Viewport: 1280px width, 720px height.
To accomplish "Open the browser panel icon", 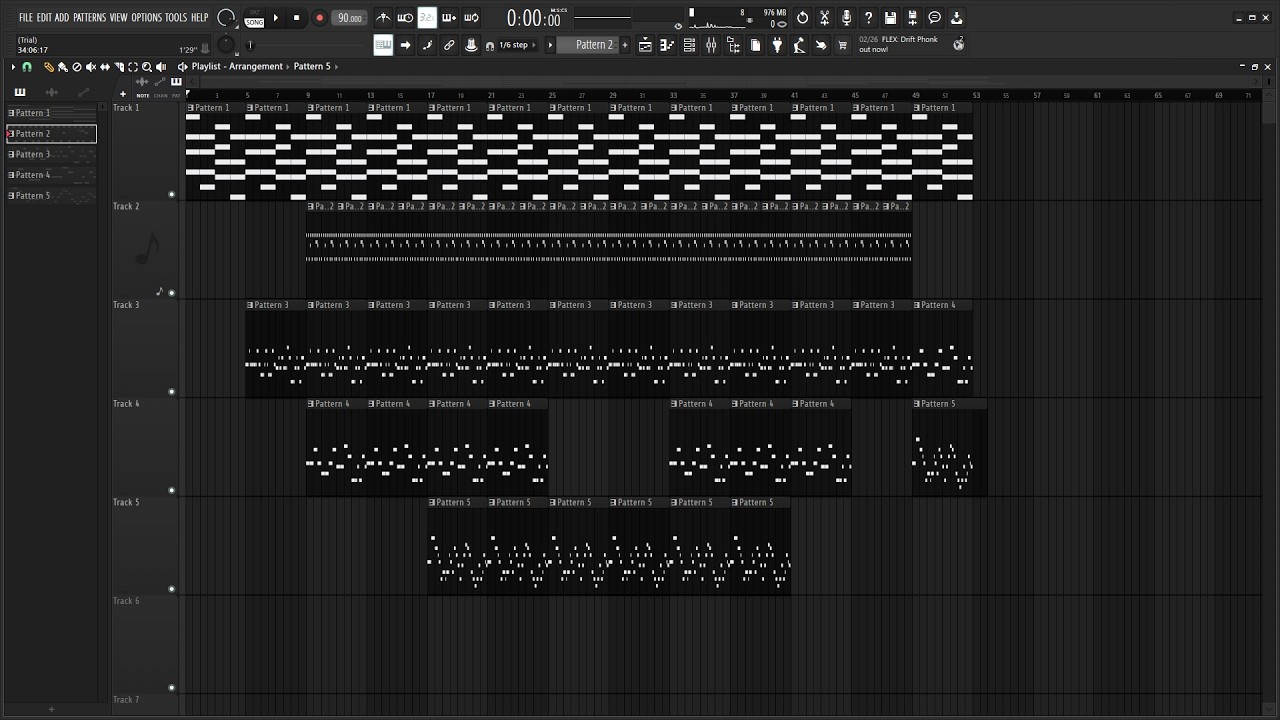I will click(x=733, y=45).
